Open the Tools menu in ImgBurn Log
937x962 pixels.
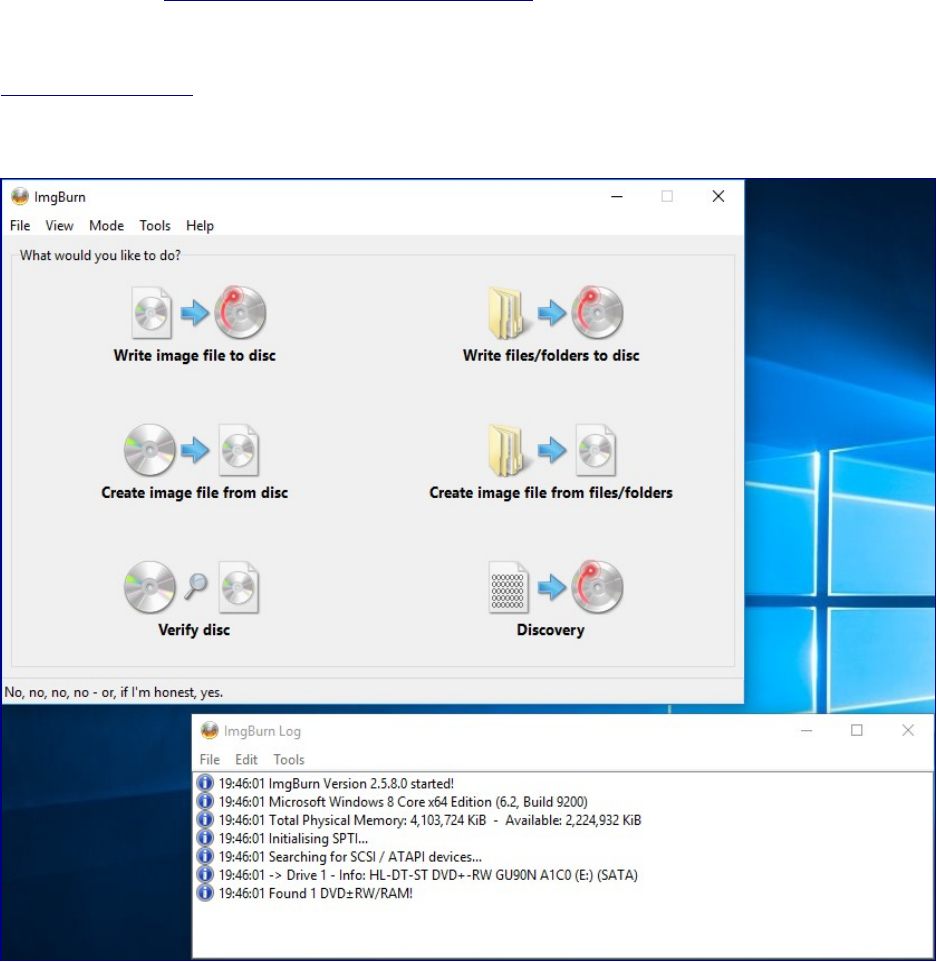coord(289,760)
